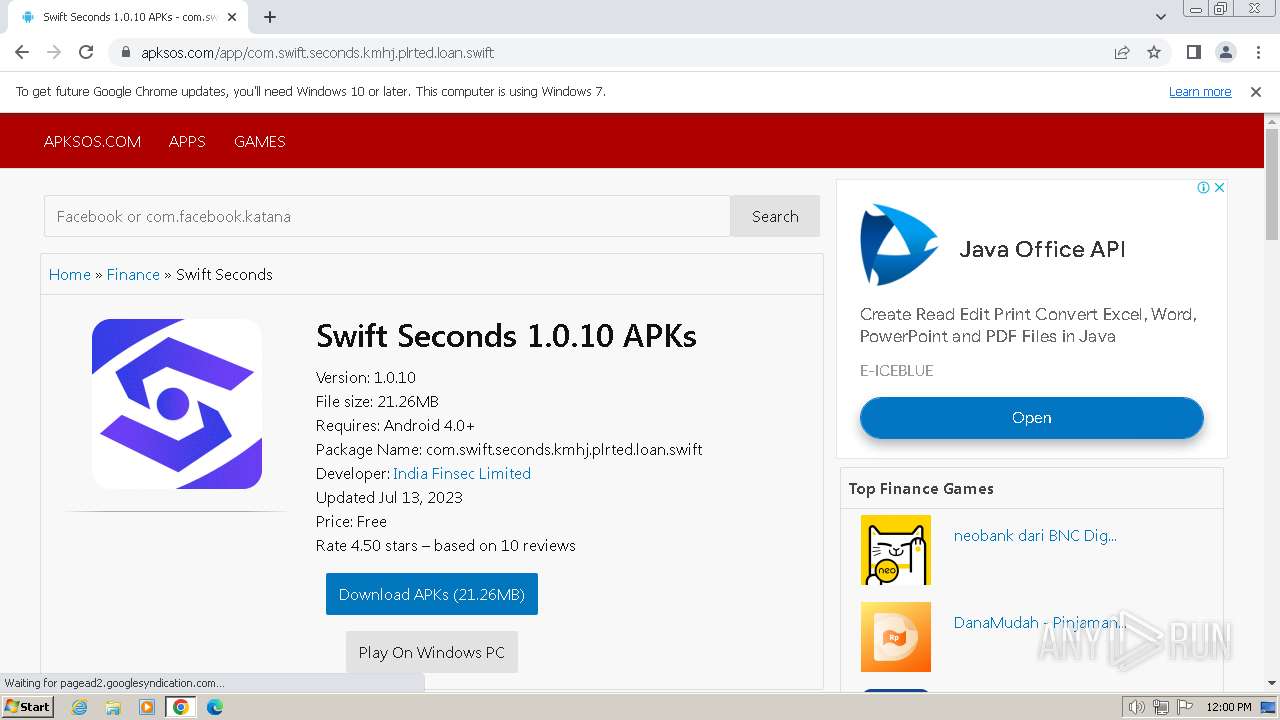The image size is (1280, 720).
Task: Reload the current page
Action: 86,52
